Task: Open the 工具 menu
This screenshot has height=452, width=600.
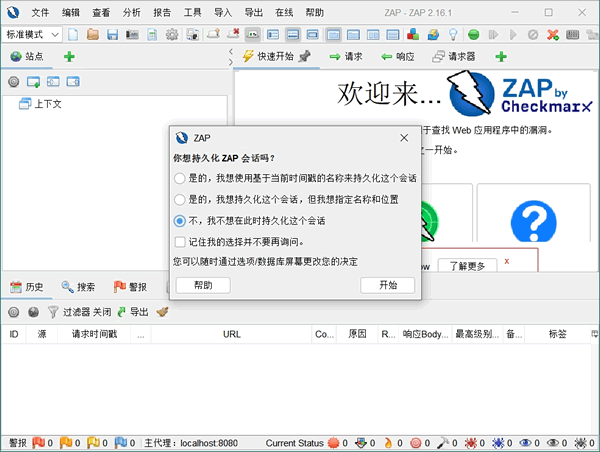Action: [x=193, y=12]
